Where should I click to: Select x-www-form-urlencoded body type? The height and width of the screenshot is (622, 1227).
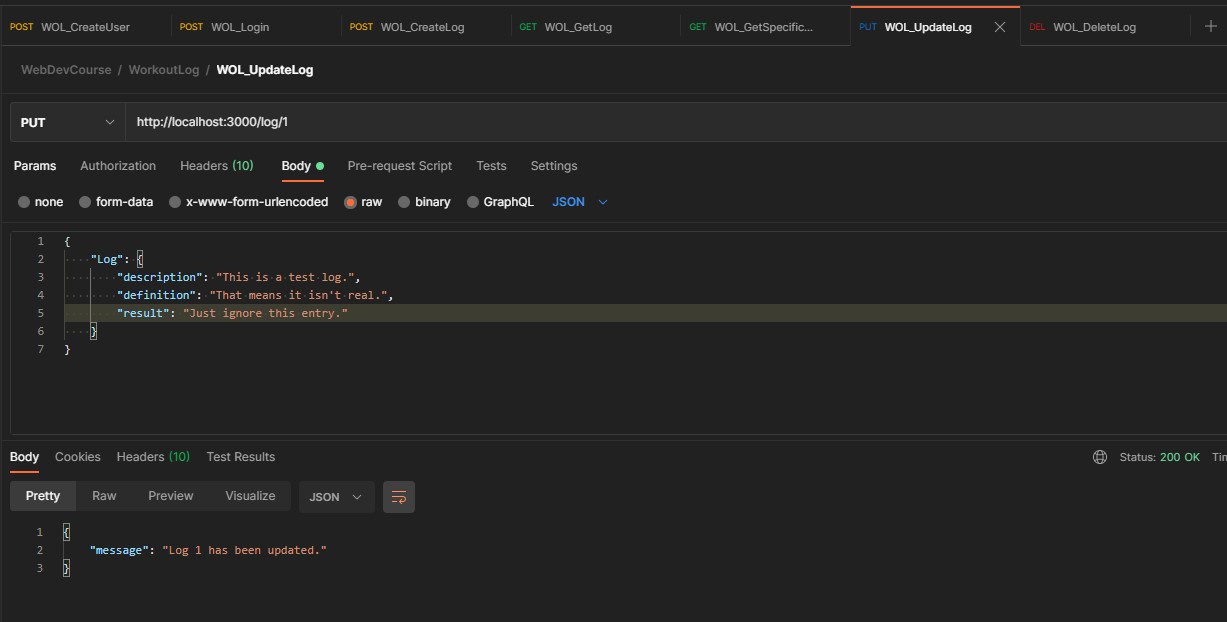(x=249, y=202)
